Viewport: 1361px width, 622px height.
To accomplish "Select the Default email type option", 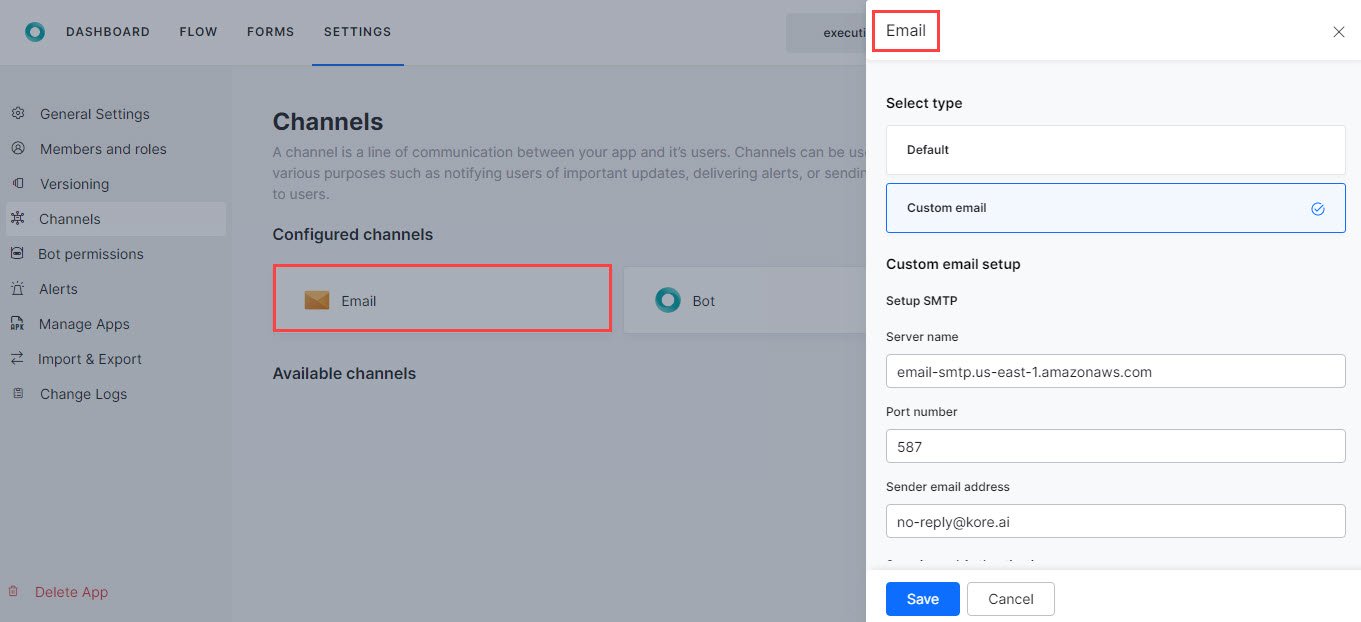I will pyautogui.click(x=1115, y=149).
